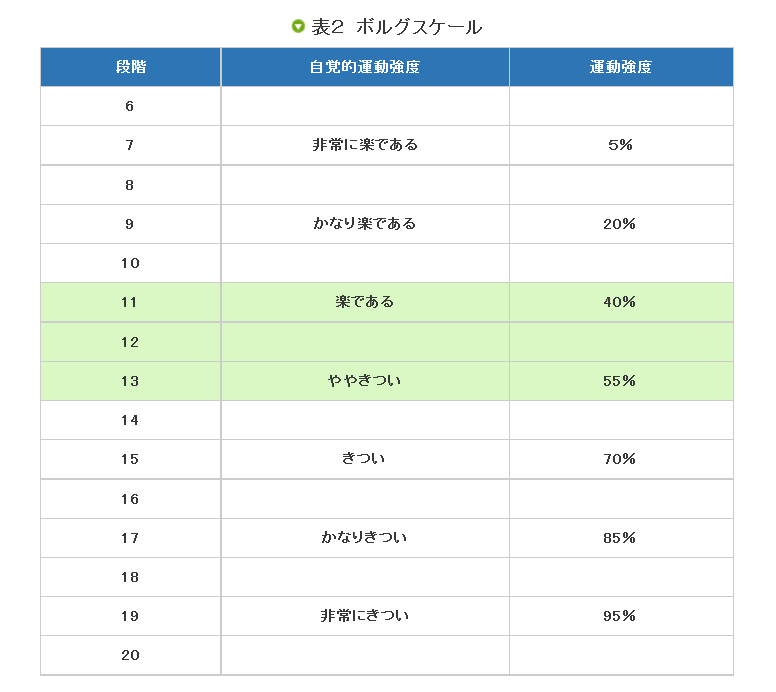Click the 自覚的運動強度 column header
Screen dimensions: 776x692
[x=365, y=67]
